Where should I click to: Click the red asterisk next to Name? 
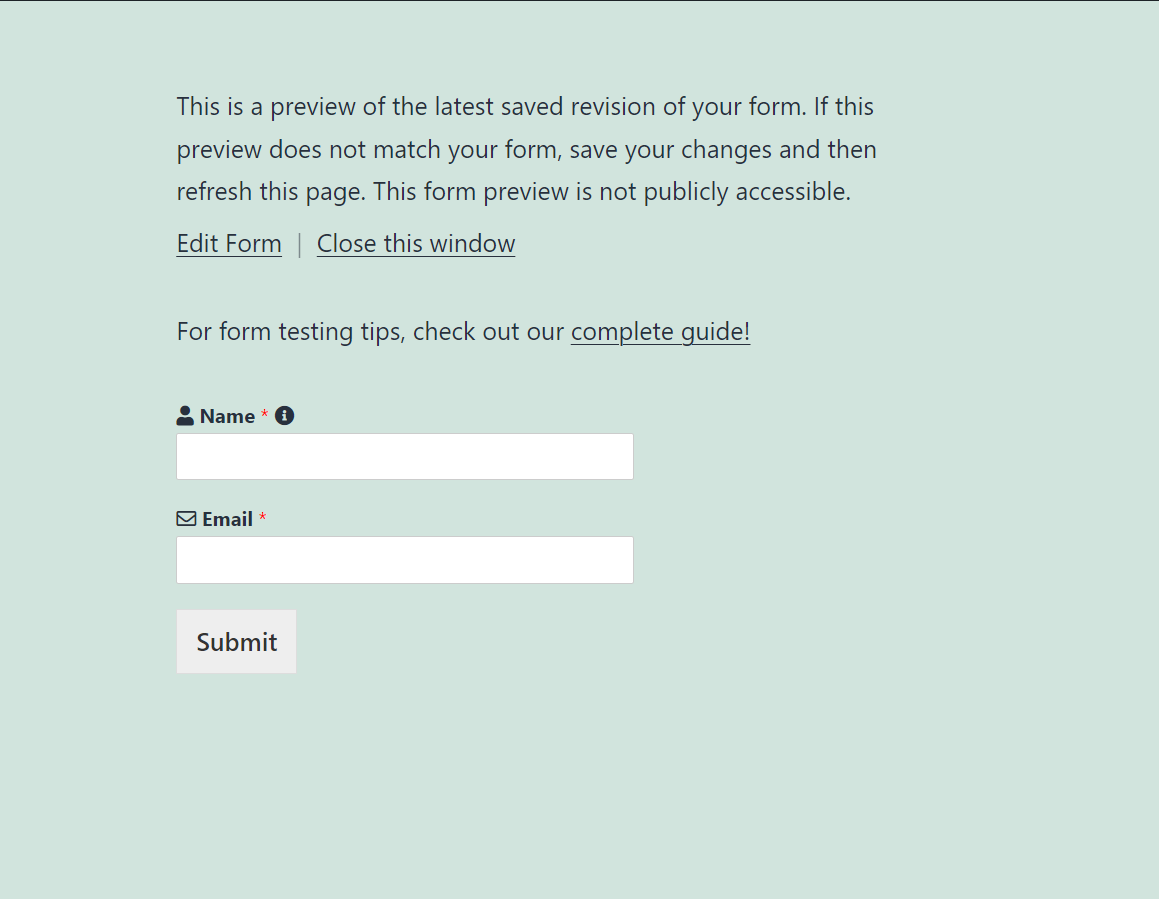coord(265,413)
